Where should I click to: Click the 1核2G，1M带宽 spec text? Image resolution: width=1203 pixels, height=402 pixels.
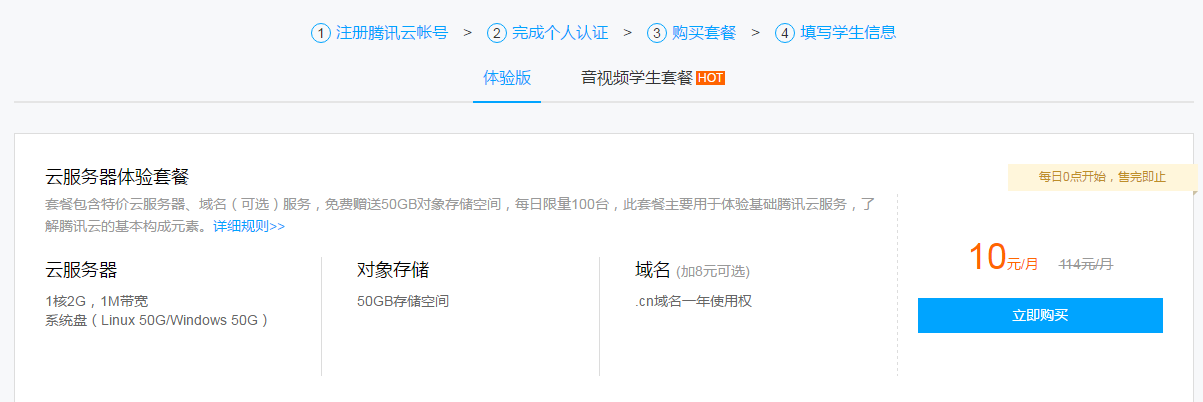97,301
